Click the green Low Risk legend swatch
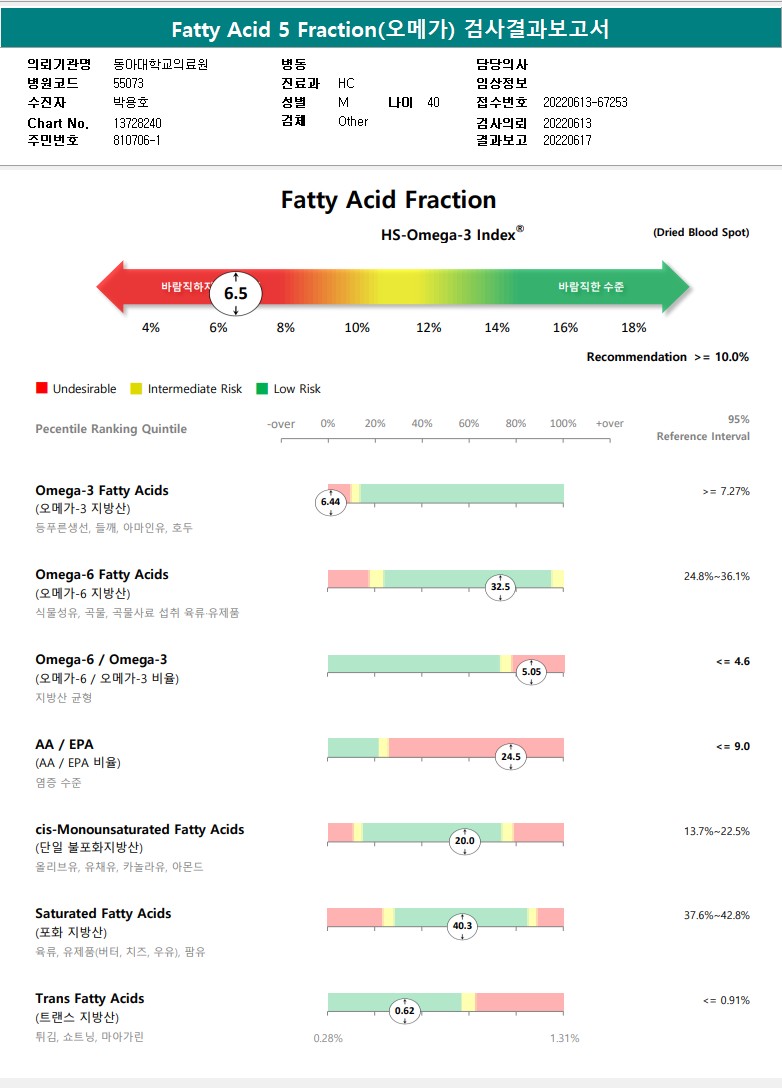The image size is (782, 1088). 262,388
